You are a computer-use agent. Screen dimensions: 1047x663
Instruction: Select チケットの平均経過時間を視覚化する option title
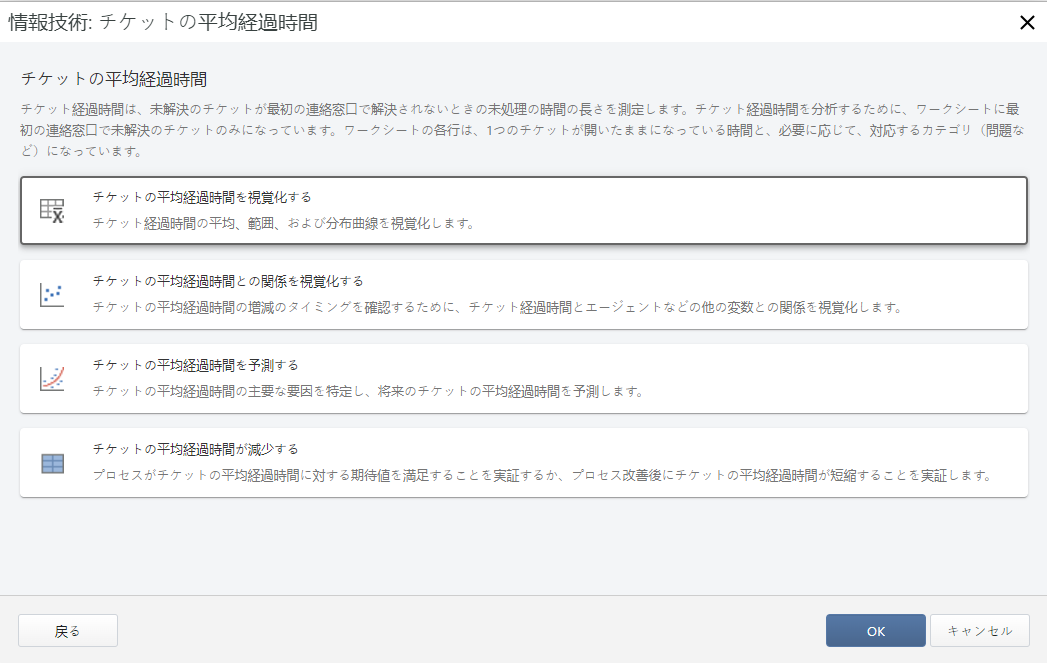pyautogui.click(x=202, y=197)
